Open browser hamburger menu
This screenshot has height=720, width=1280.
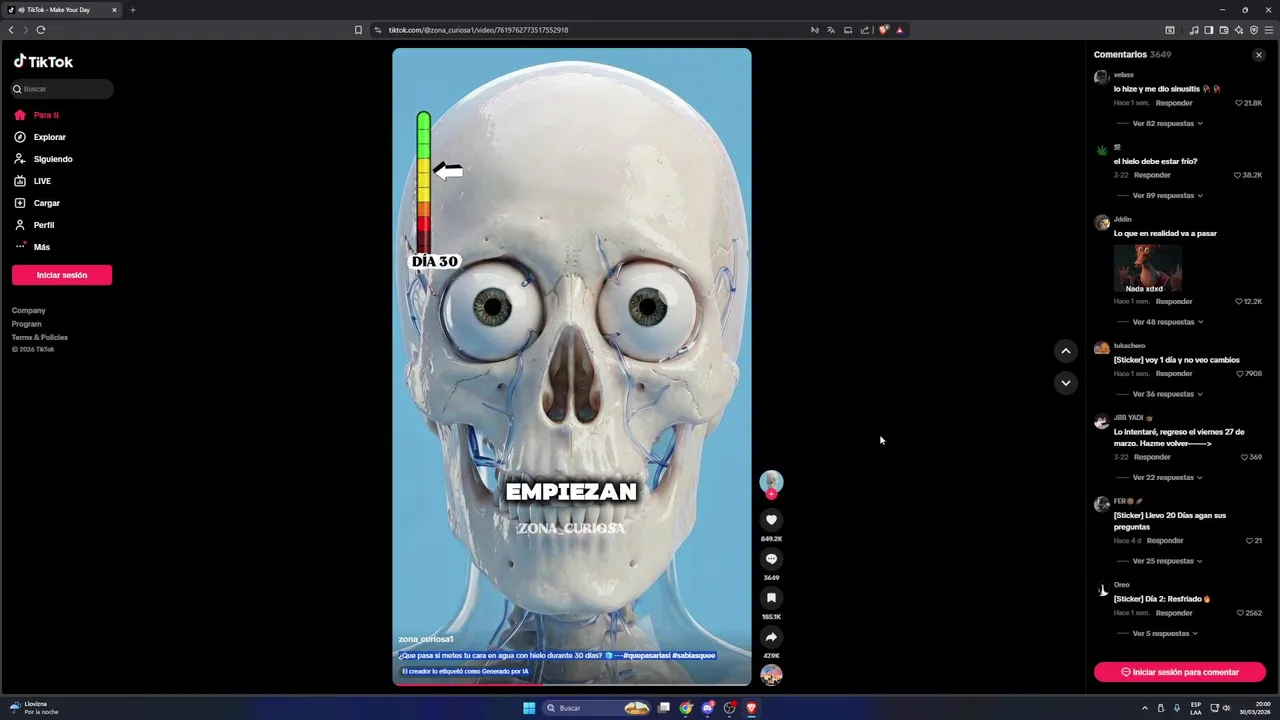(1269, 30)
